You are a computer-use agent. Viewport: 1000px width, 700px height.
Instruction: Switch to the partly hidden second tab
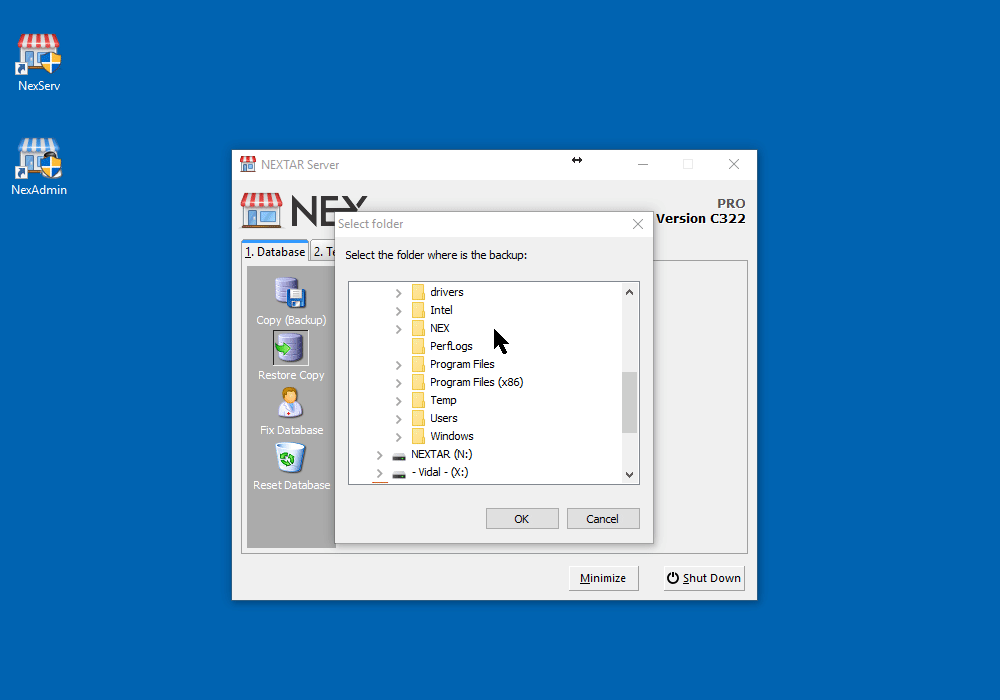point(323,251)
